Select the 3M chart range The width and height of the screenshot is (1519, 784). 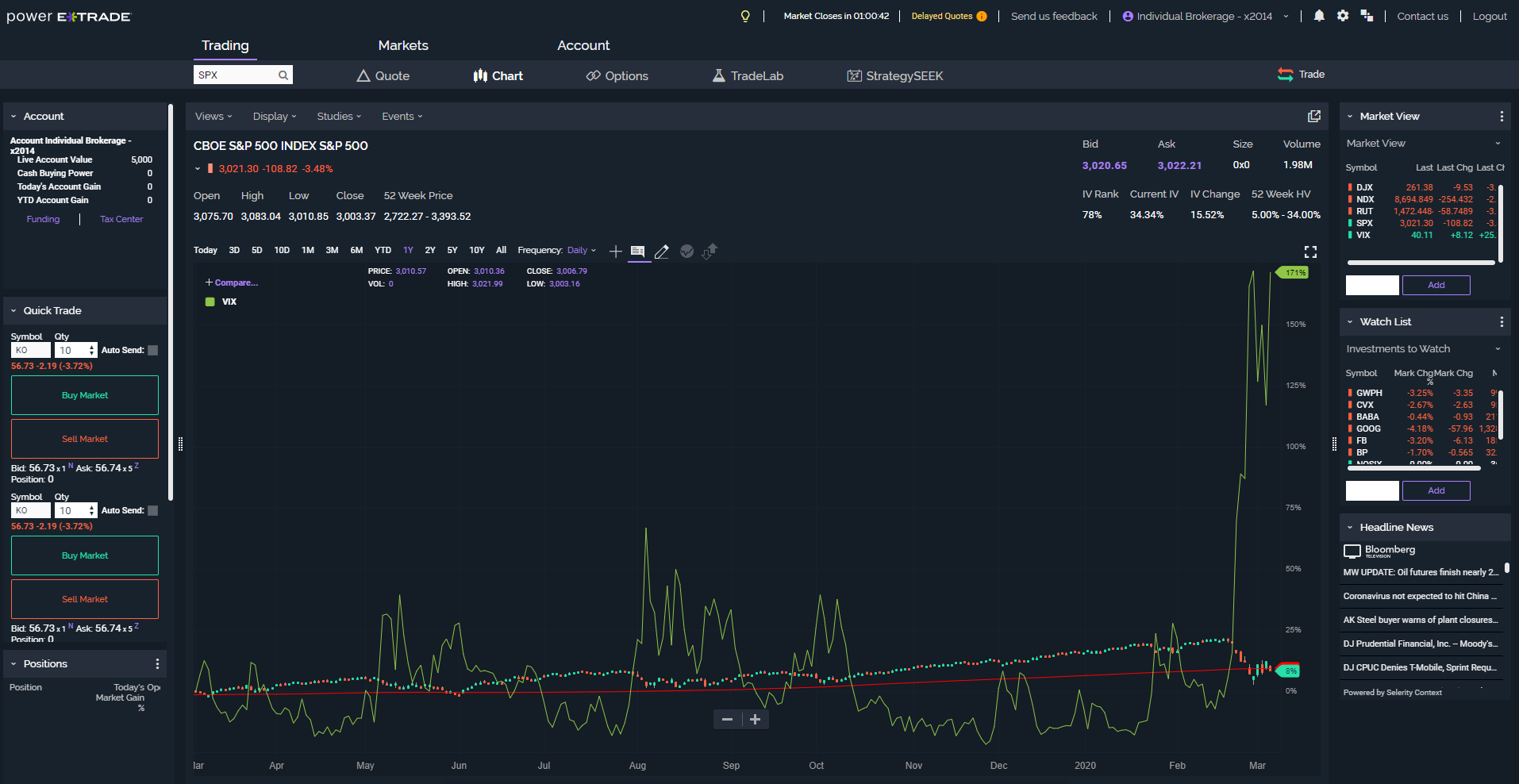(x=332, y=251)
